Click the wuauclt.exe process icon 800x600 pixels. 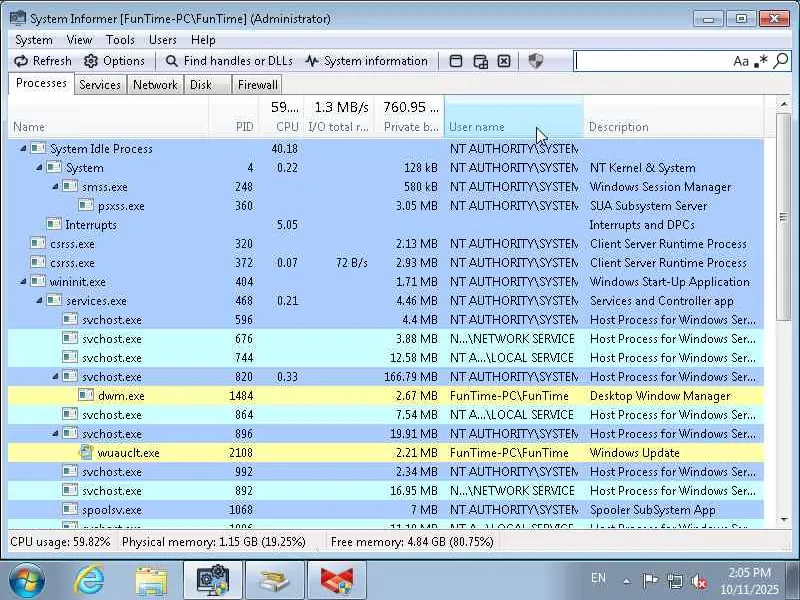86,452
